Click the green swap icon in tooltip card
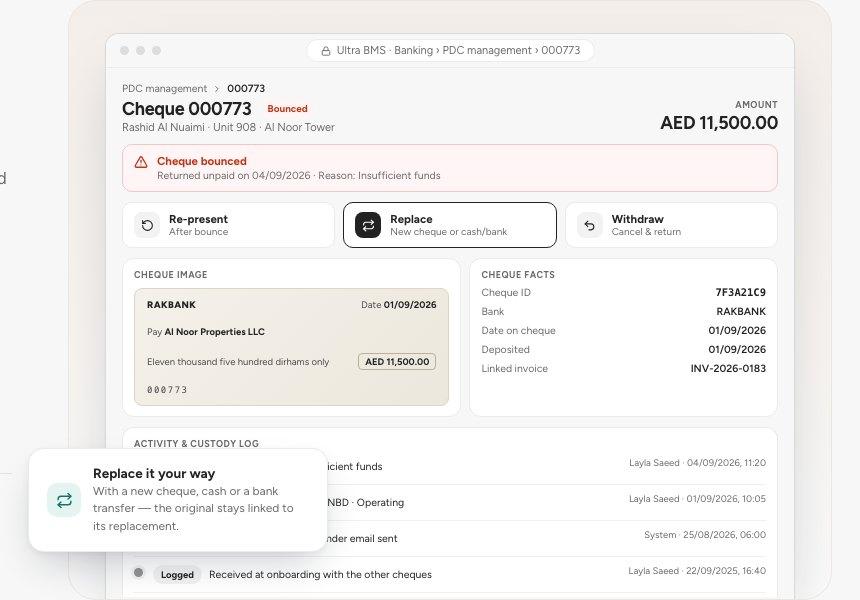 (x=64, y=500)
